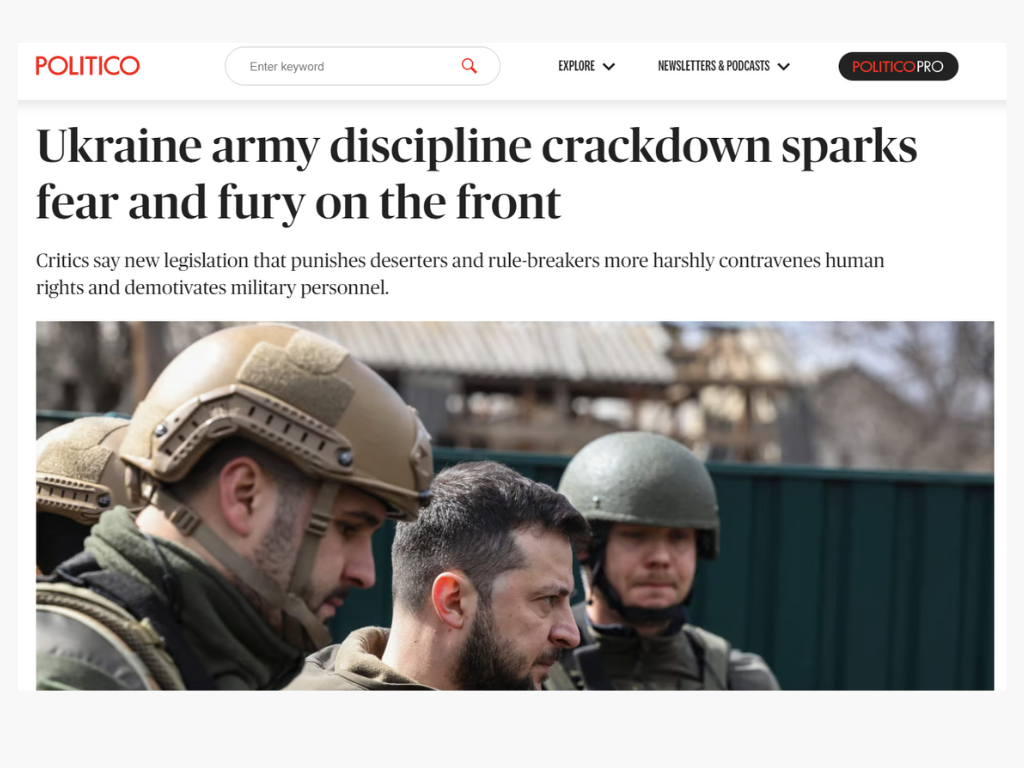Click the POLITICO logo in the header
This screenshot has width=1024, height=768.
coord(88,66)
